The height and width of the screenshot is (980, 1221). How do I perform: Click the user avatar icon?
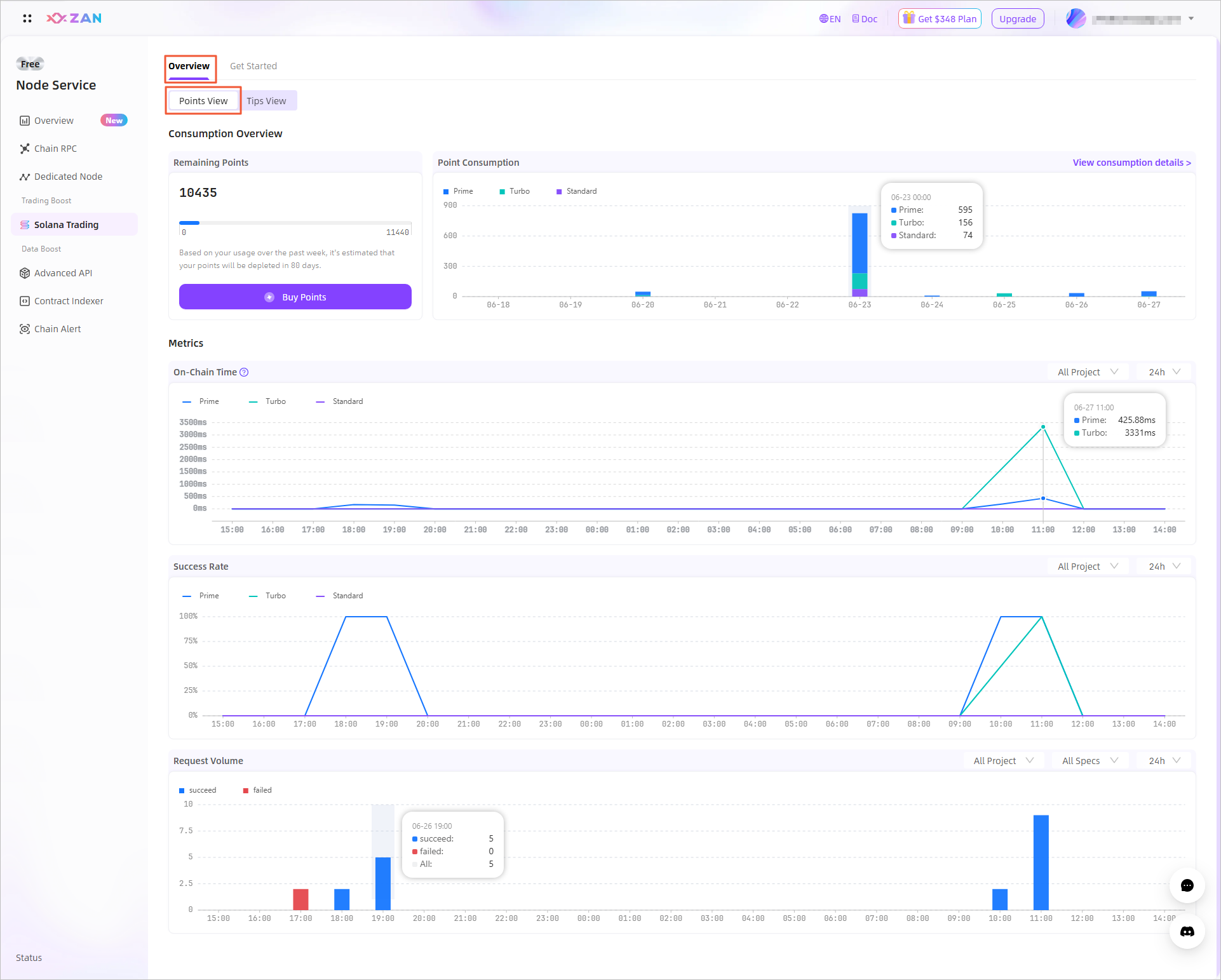1076,18
